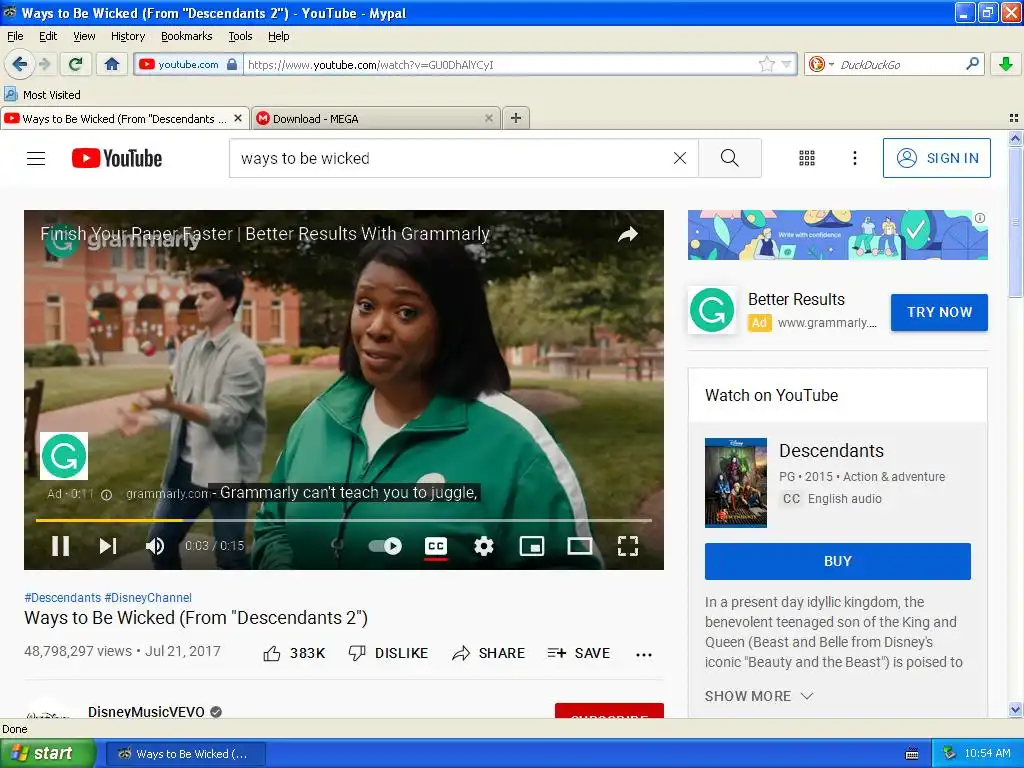This screenshot has width=1024, height=768.
Task: Click the SAVE button below video
Action: tap(579, 653)
